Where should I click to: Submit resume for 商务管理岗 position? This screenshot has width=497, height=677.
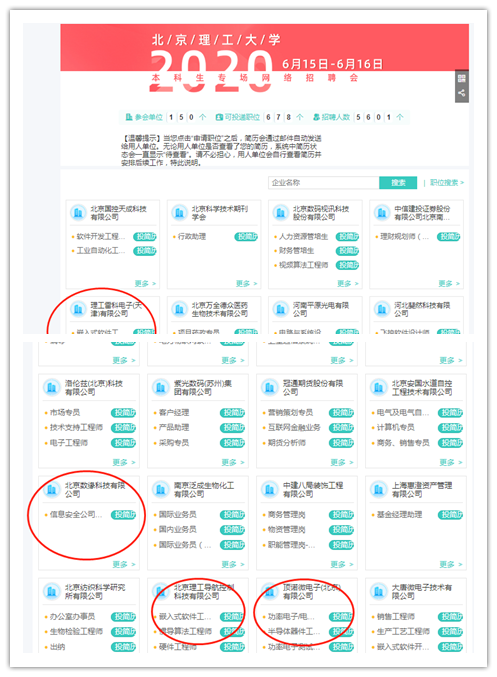pos(342,515)
